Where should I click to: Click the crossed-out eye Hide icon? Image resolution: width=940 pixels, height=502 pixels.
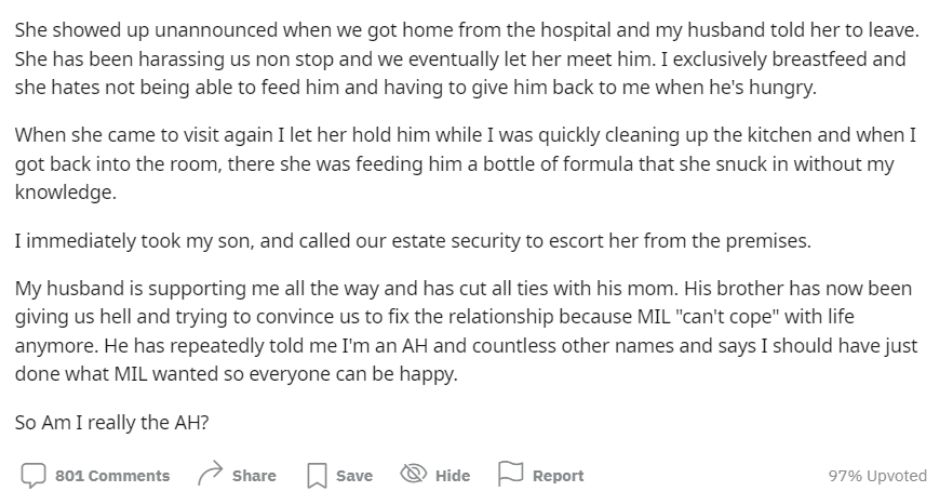[x=413, y=474]
